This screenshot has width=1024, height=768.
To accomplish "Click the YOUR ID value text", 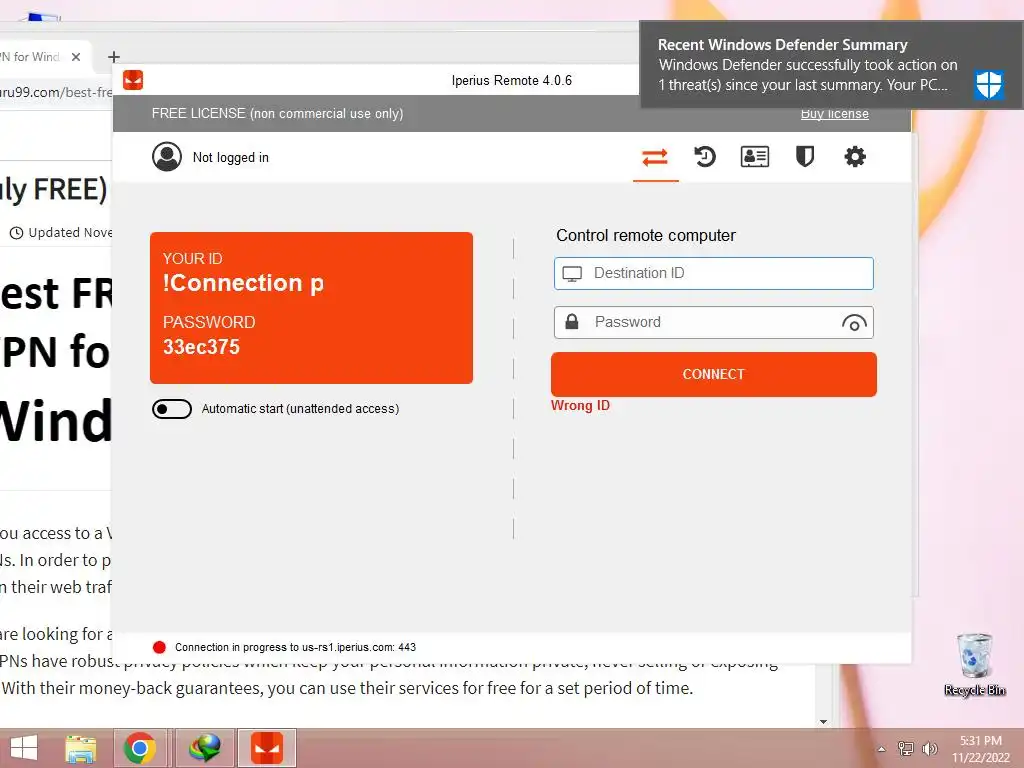I will click(243, 283).
